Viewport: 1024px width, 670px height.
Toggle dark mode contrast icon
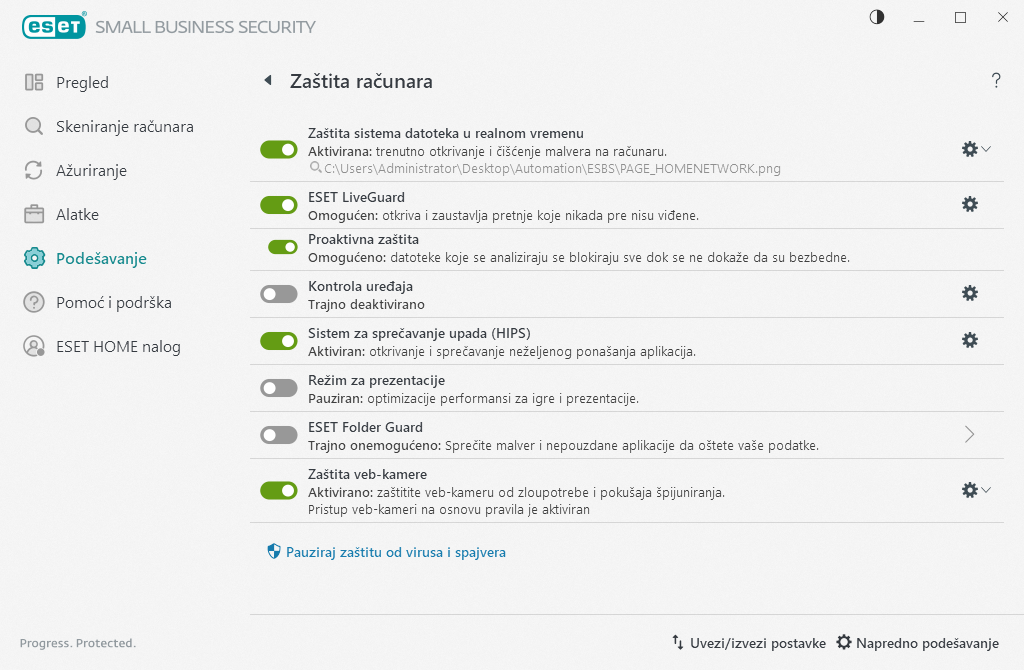click(877, 17)
